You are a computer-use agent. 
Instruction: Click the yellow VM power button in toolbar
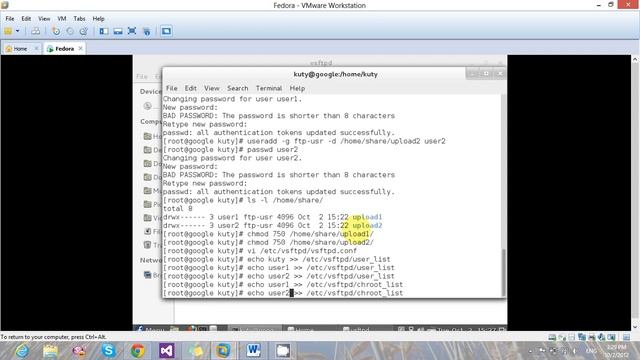[x=8, y=31]
